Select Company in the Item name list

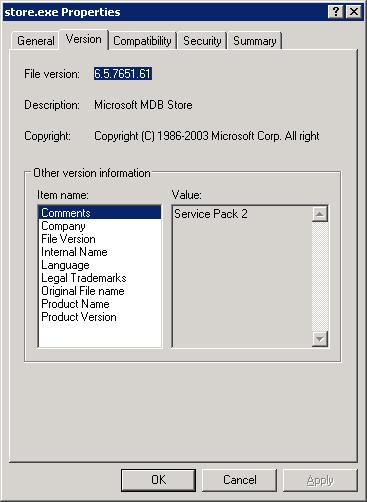pyautogui.click(x=100, y=226)
